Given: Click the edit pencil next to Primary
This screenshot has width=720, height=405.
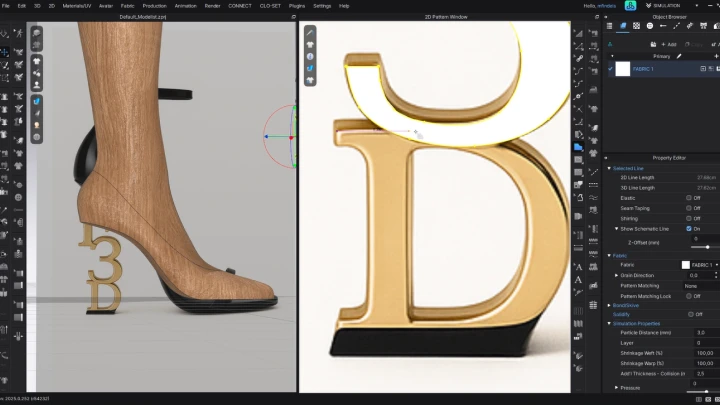Looking at the screenshot, I should [x=679, y=56].
